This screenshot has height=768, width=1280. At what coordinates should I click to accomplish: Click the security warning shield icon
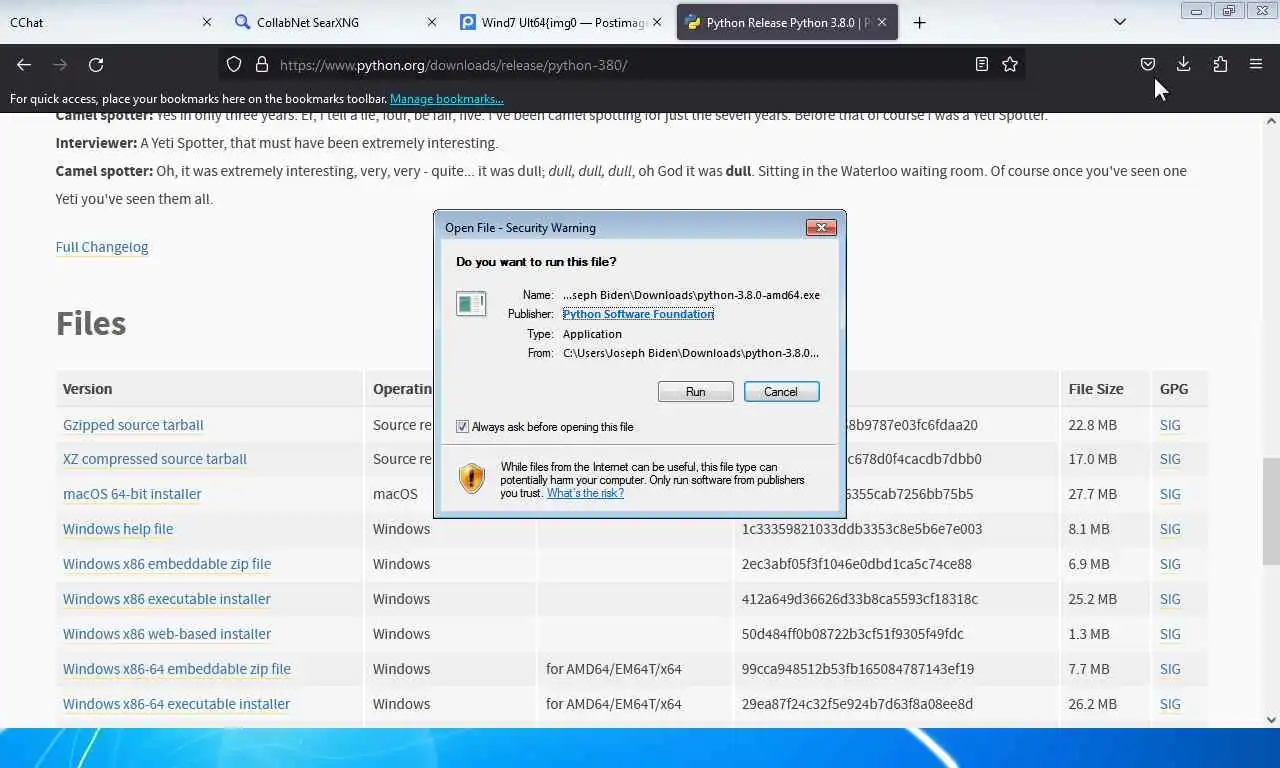click(x=472, y=478)
